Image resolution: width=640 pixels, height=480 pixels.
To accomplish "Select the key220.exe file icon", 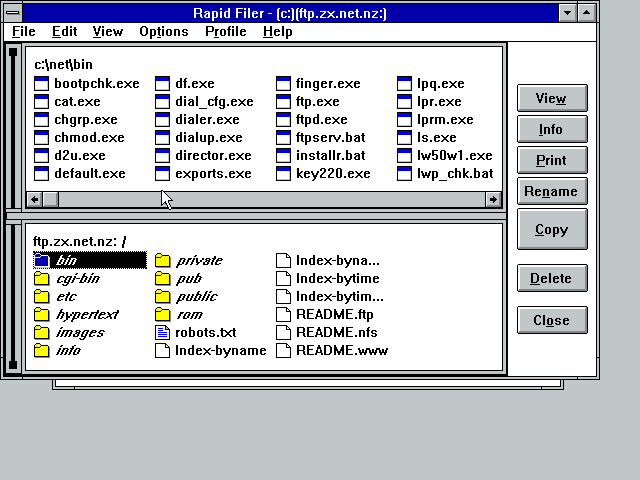I will pos(283,173).
